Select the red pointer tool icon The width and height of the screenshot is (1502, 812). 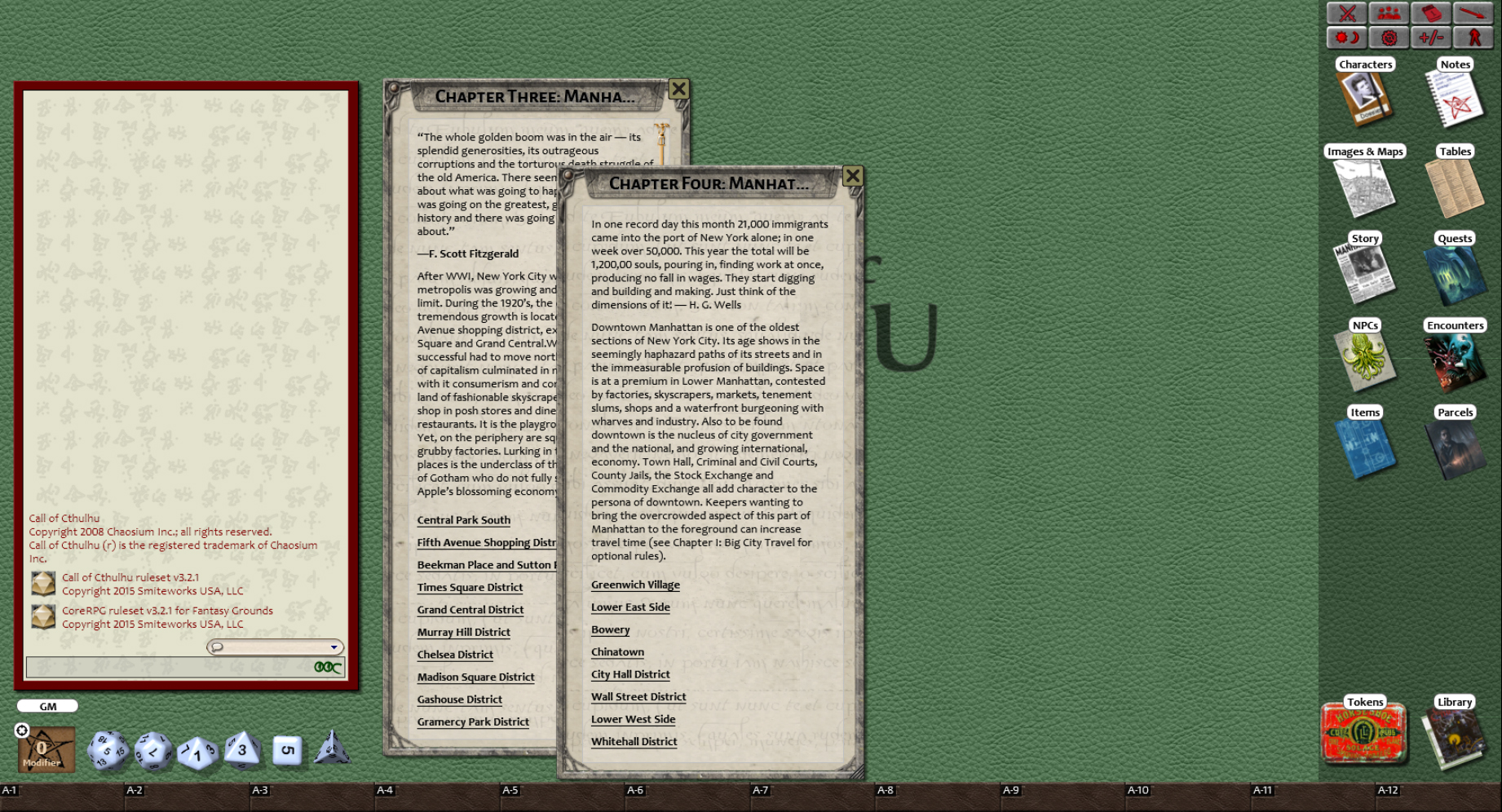(x=1473, y=13)
